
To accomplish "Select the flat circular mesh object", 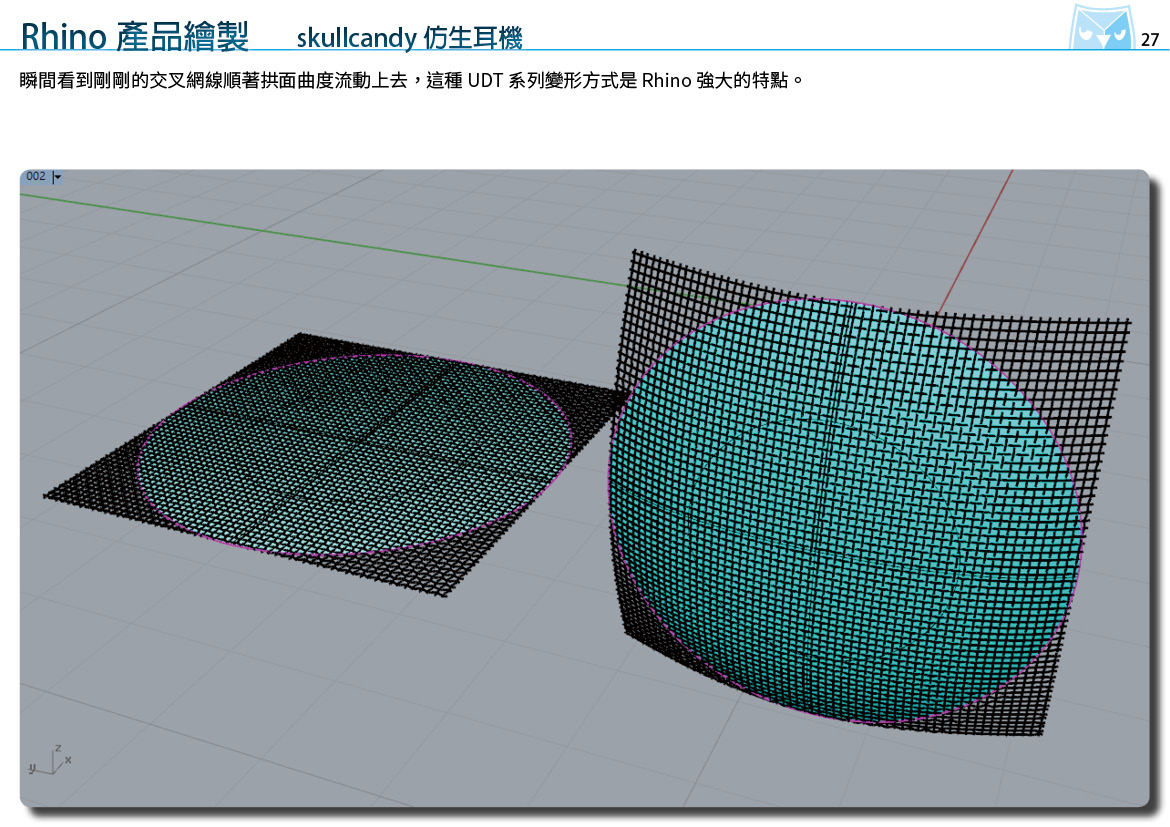I will [355, 455].
